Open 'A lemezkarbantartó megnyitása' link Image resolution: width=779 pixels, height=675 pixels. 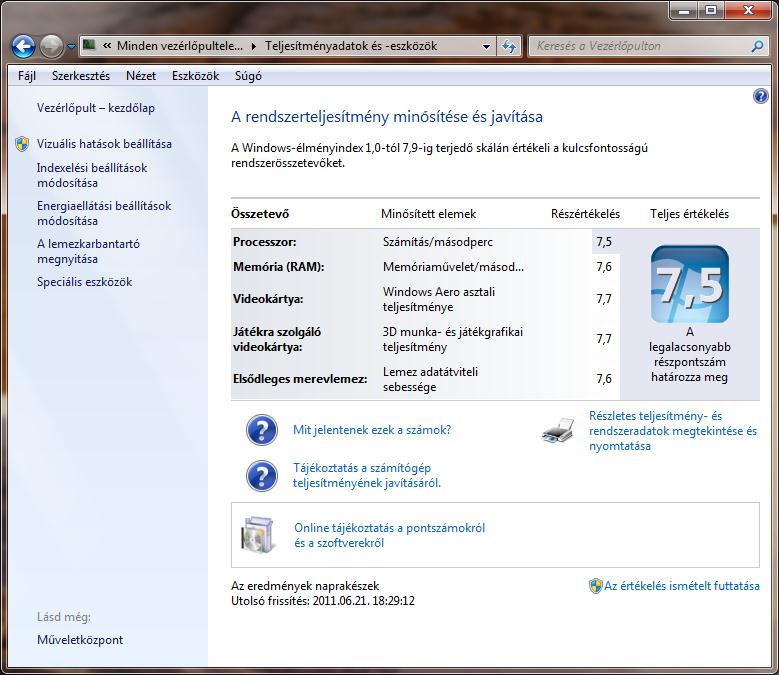click(88, 251)
